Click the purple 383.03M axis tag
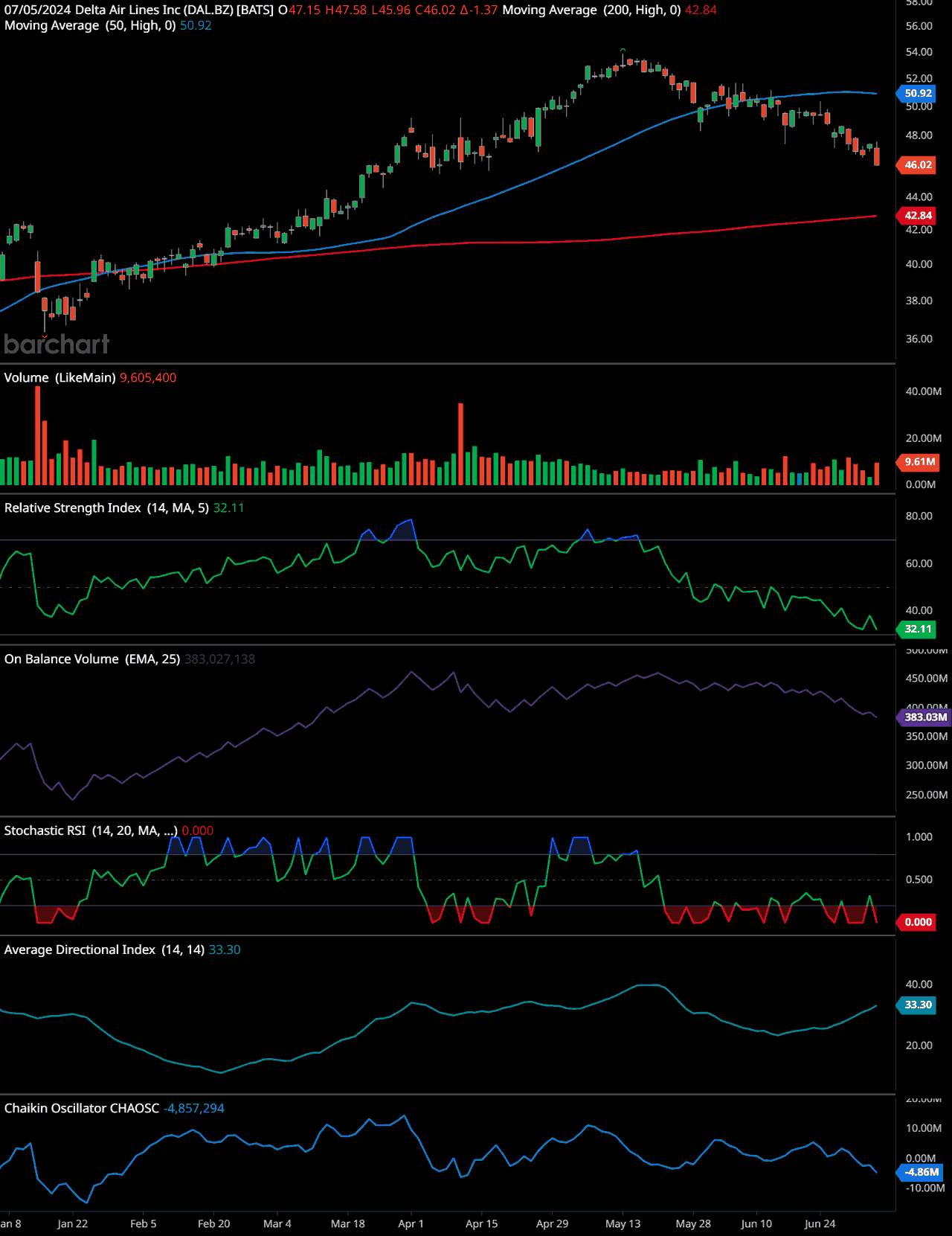The width and height of the screenshot is (952, 1236). coord(925,717)
